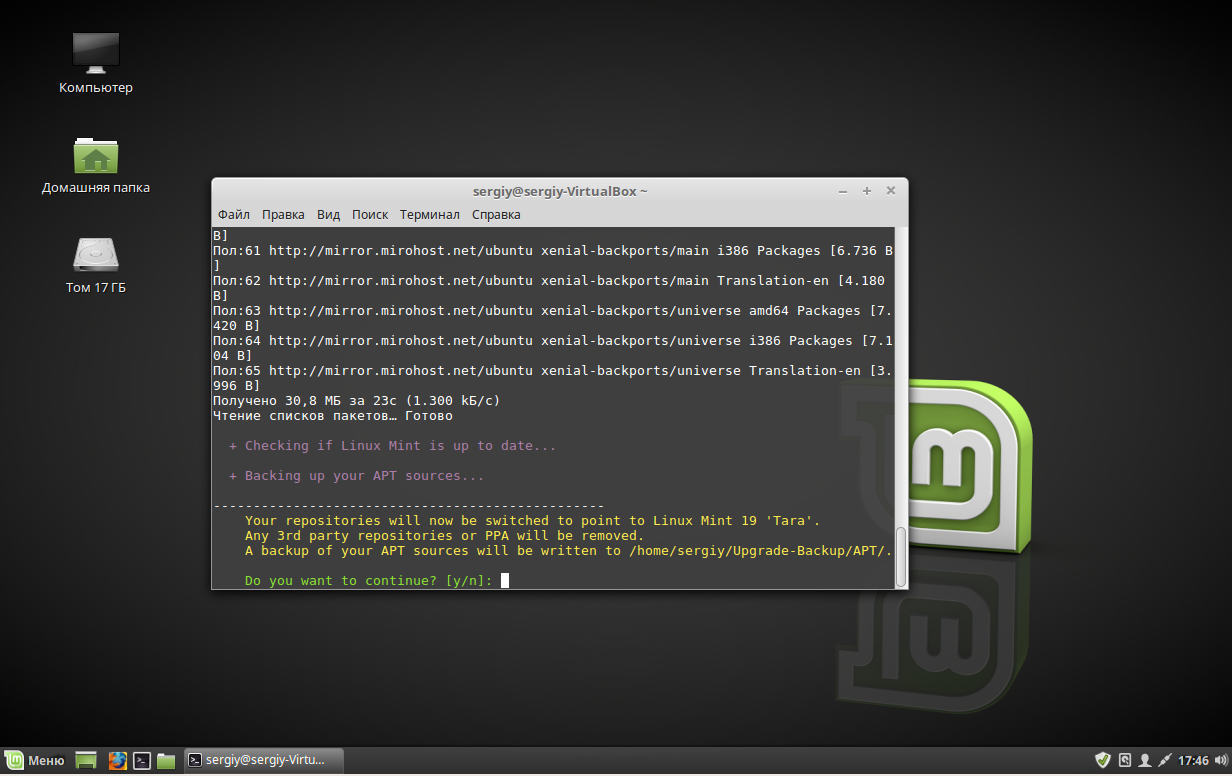The image size is (1232, 776).
Task: Select the Компьютер desktop icon
Action: click(x=96, y=63)
